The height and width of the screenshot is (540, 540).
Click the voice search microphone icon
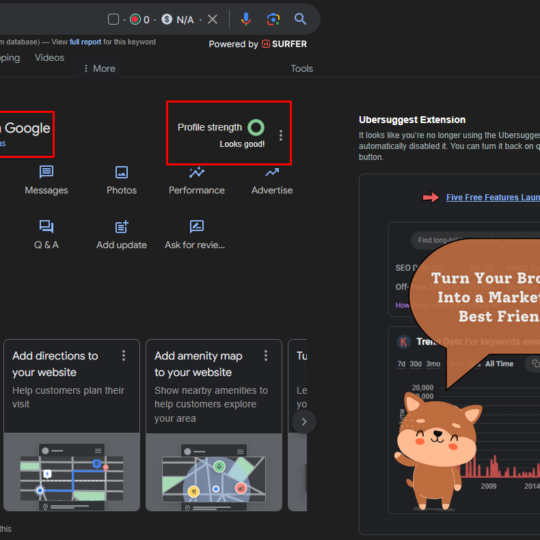(246, 19)
